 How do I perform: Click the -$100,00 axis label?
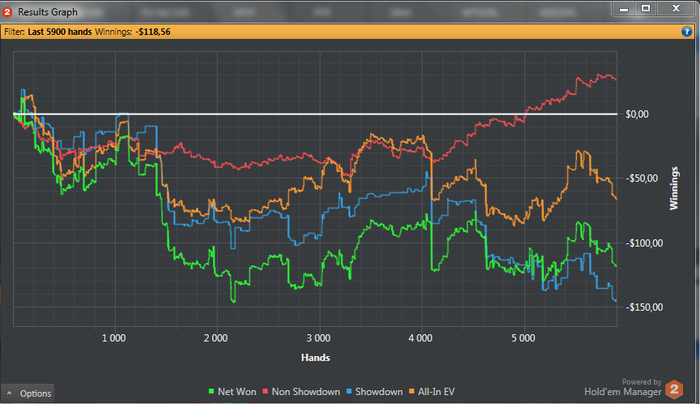coord(644,243)
